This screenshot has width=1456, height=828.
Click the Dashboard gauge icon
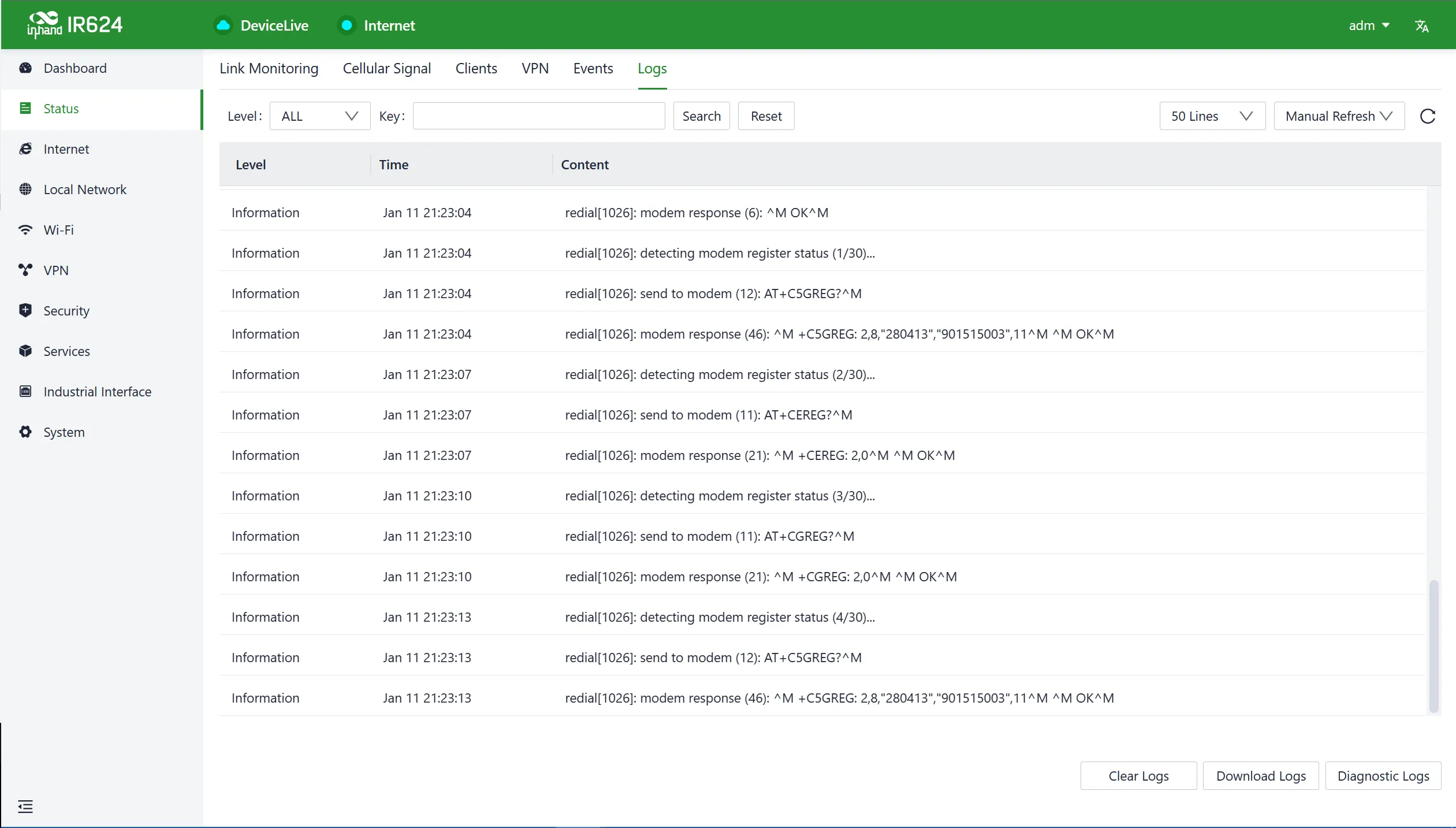coord(25,68)
